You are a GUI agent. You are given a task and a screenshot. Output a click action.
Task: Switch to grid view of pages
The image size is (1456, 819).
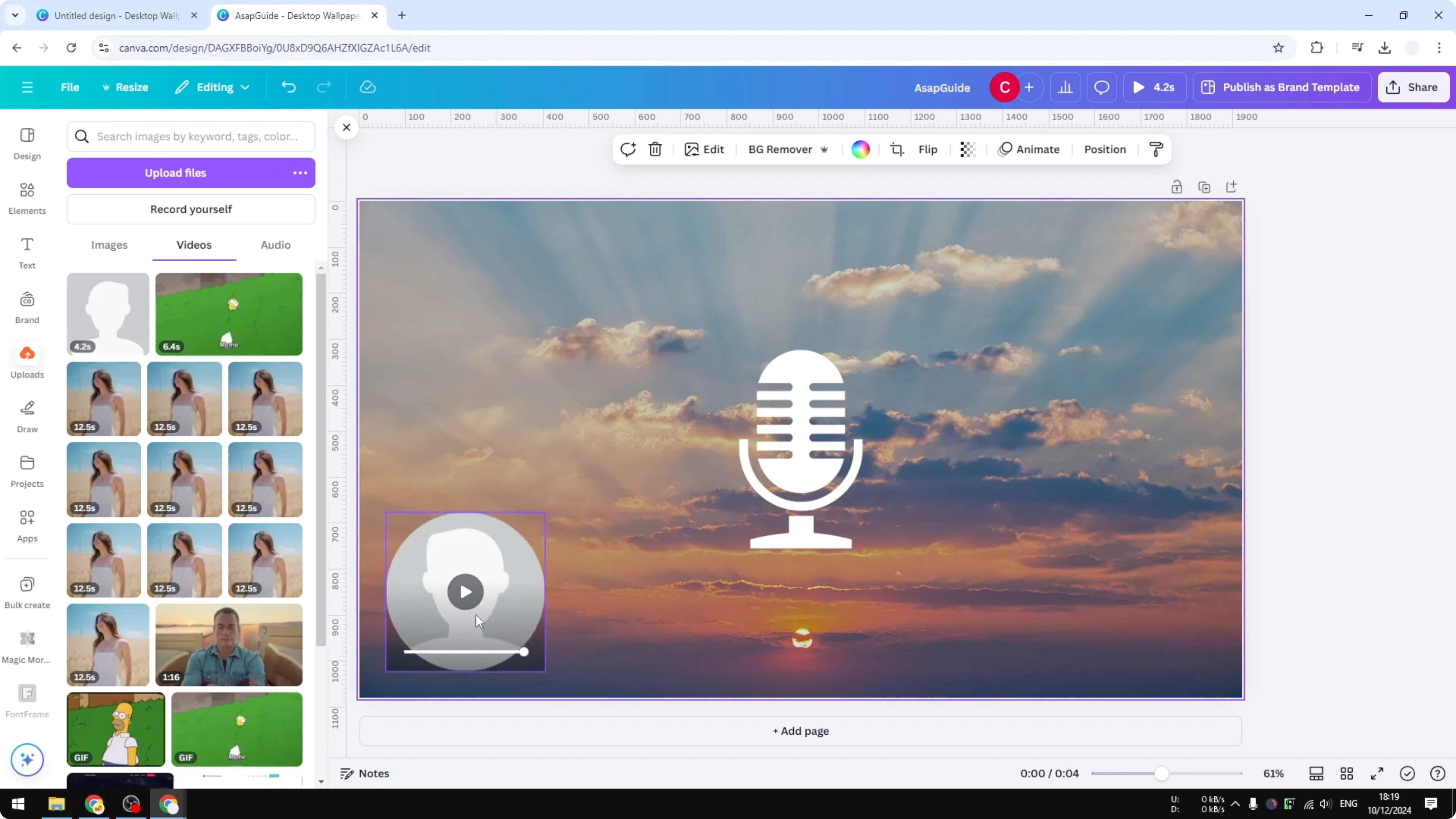pyautogui.click(x=1347, y=773)
